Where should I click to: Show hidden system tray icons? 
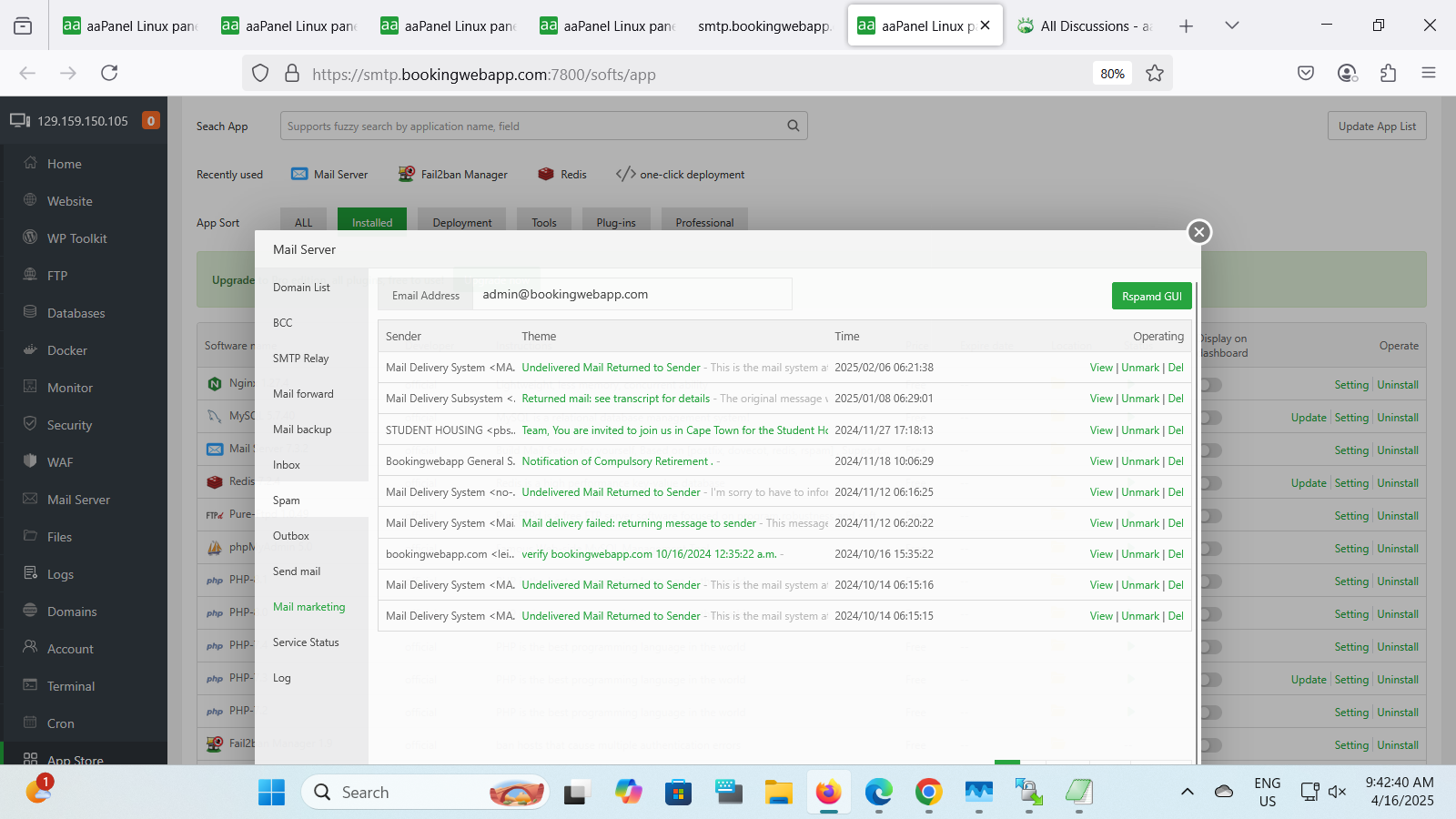pos(1187,792)
